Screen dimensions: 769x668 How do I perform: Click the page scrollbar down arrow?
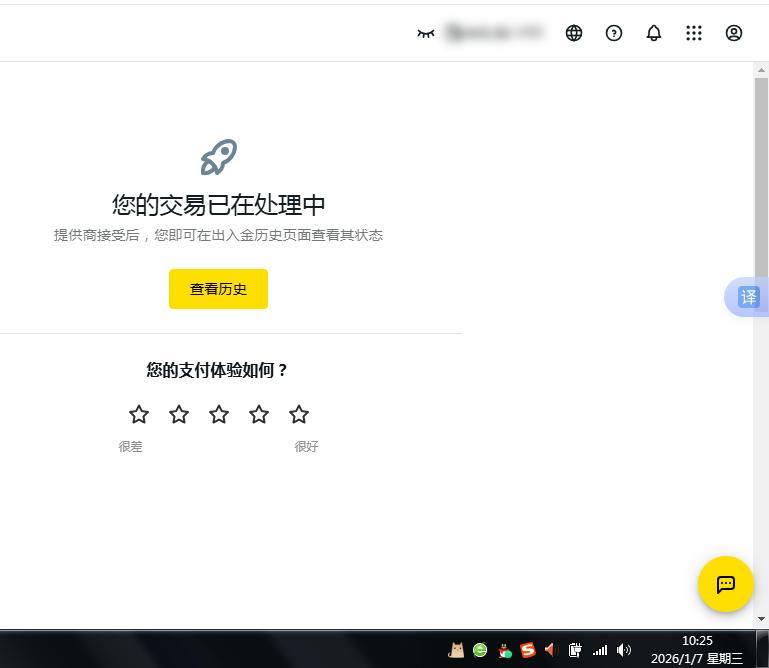coord(761,619)
